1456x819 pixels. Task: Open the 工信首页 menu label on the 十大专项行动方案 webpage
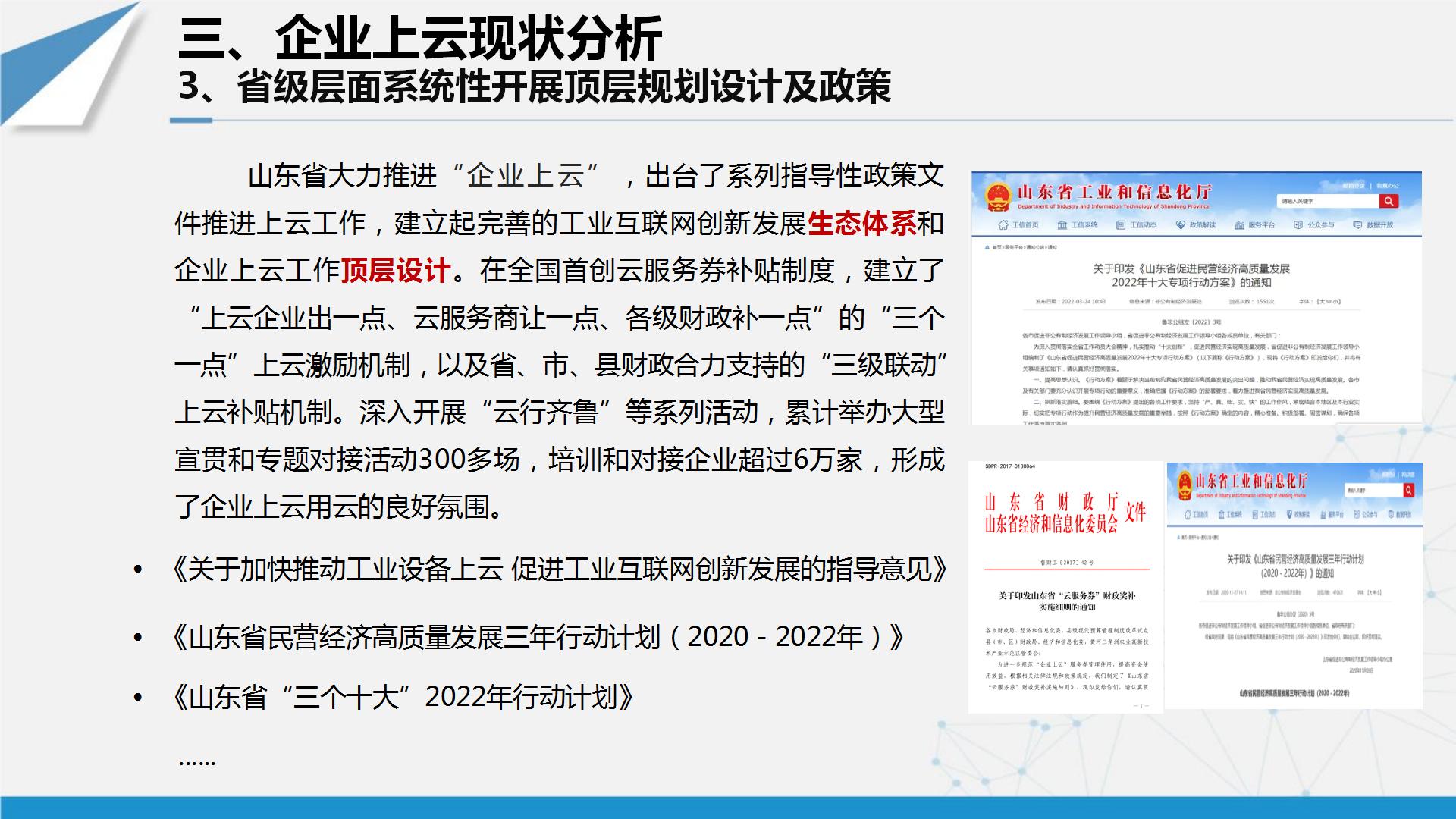[1026, 224]
